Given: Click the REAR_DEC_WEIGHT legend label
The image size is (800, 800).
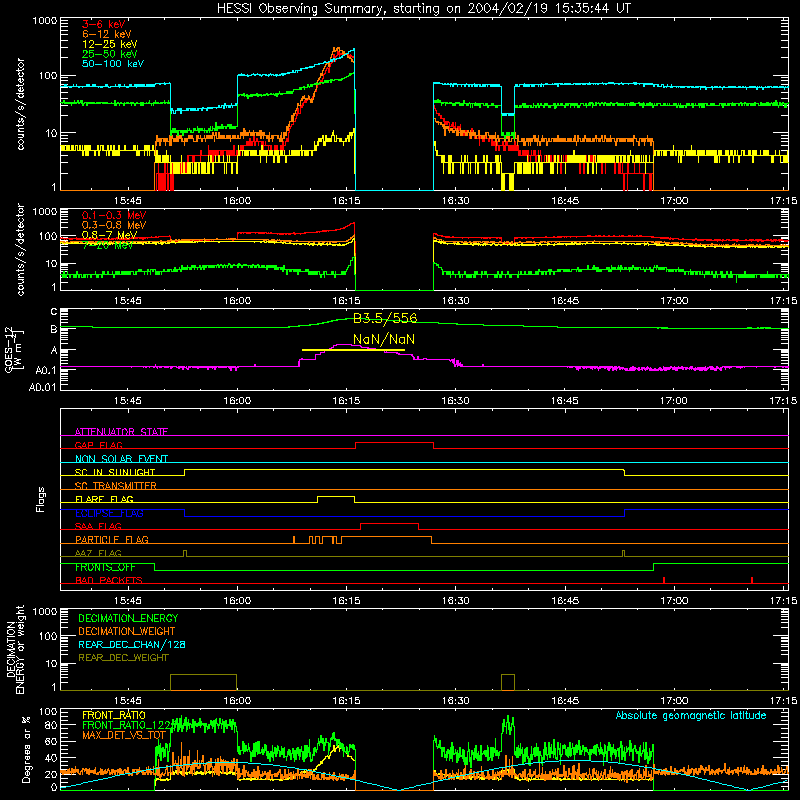Looking at the screenshot, I should click(123, 658).
